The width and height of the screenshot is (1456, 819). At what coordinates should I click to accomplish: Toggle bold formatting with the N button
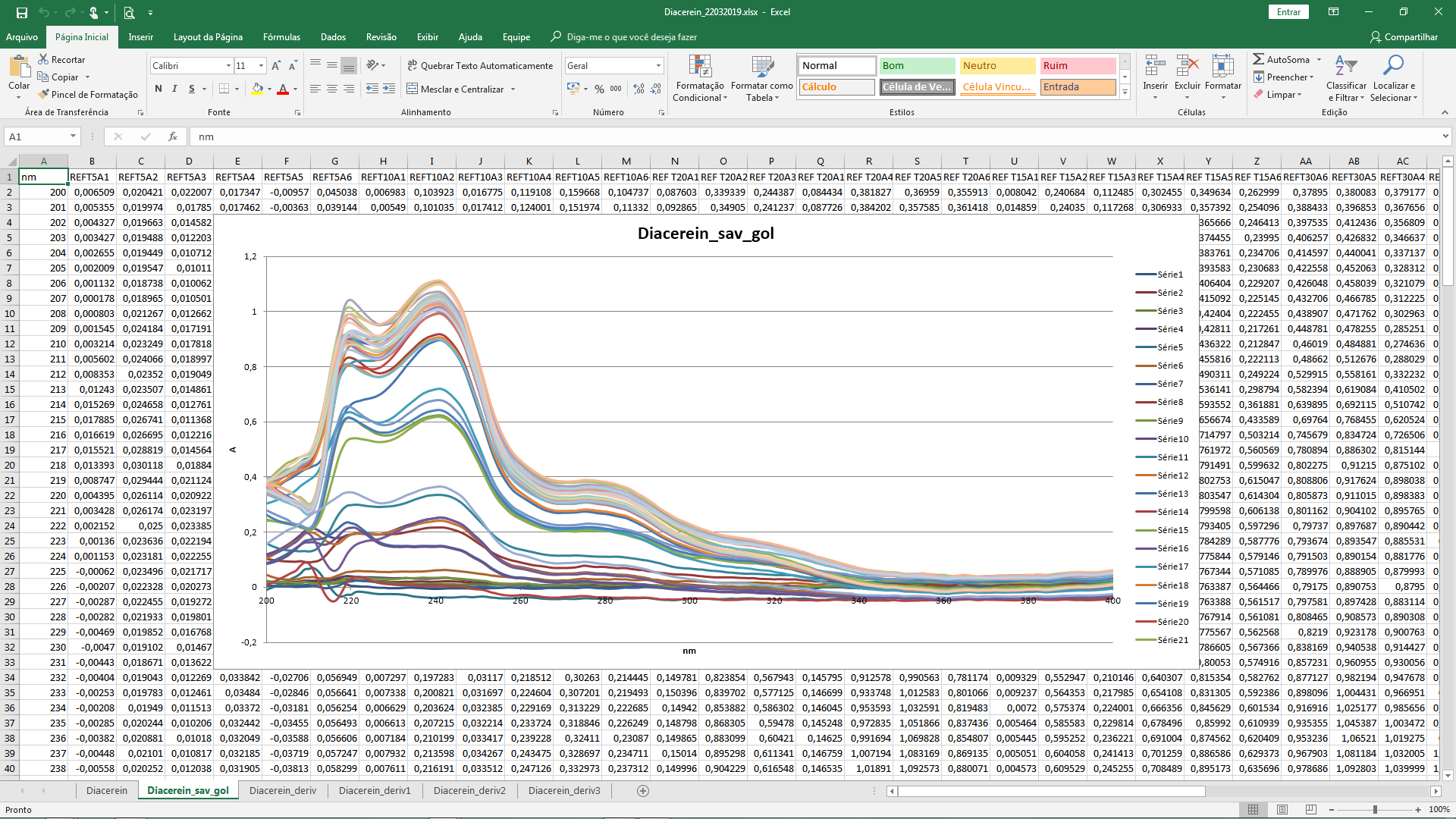(158, 89)
